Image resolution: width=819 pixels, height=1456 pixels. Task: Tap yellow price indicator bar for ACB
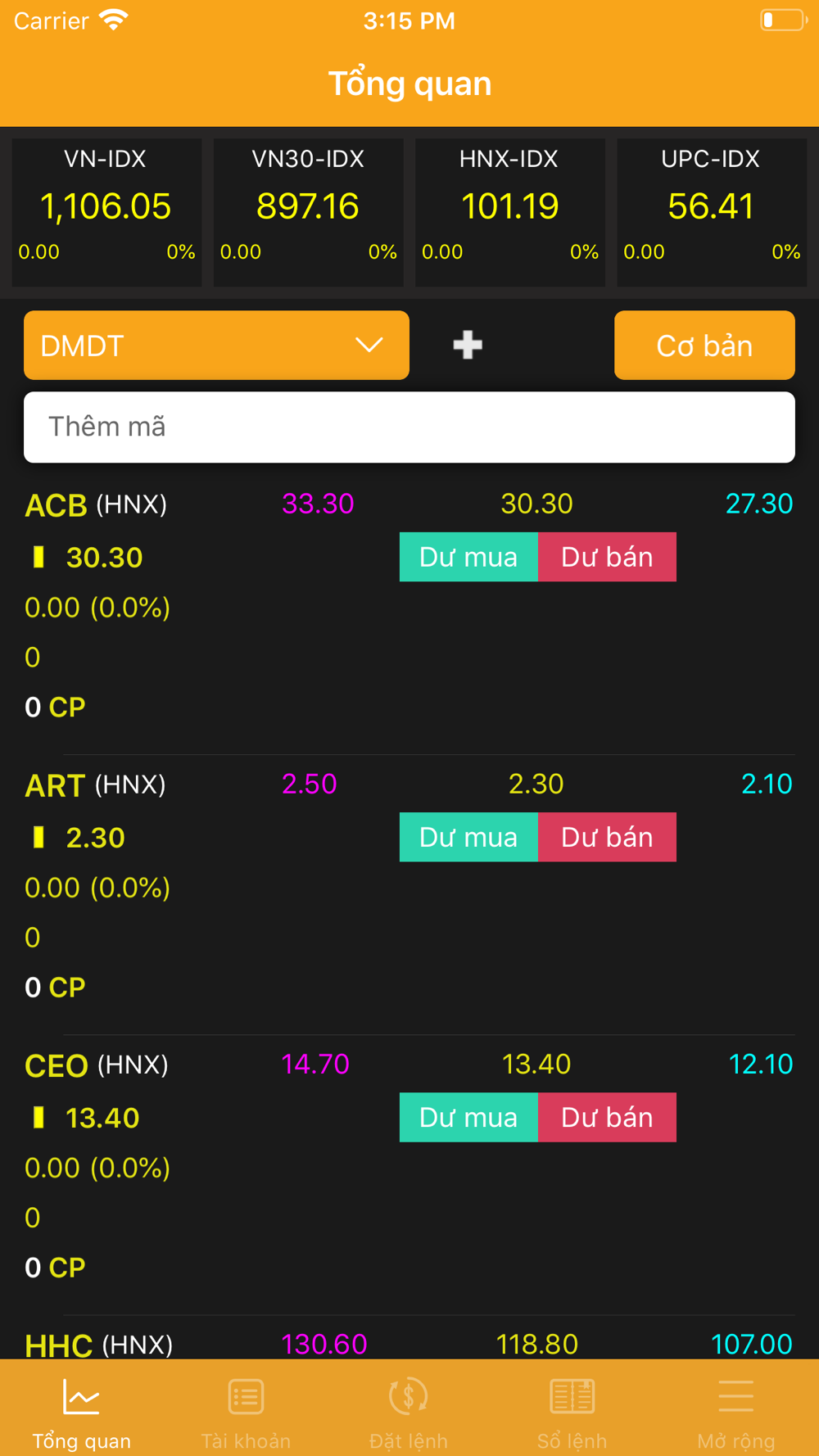click(x=38, y=557)
